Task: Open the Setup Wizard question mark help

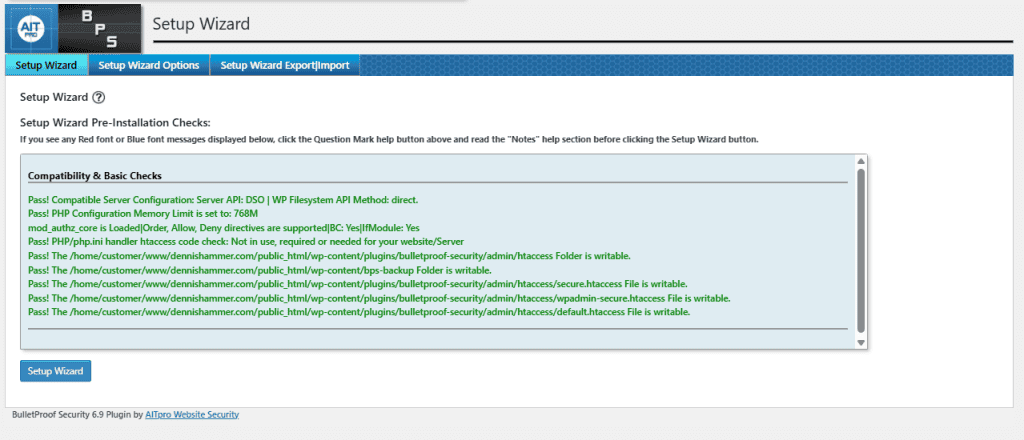Action: pos(99,97)
